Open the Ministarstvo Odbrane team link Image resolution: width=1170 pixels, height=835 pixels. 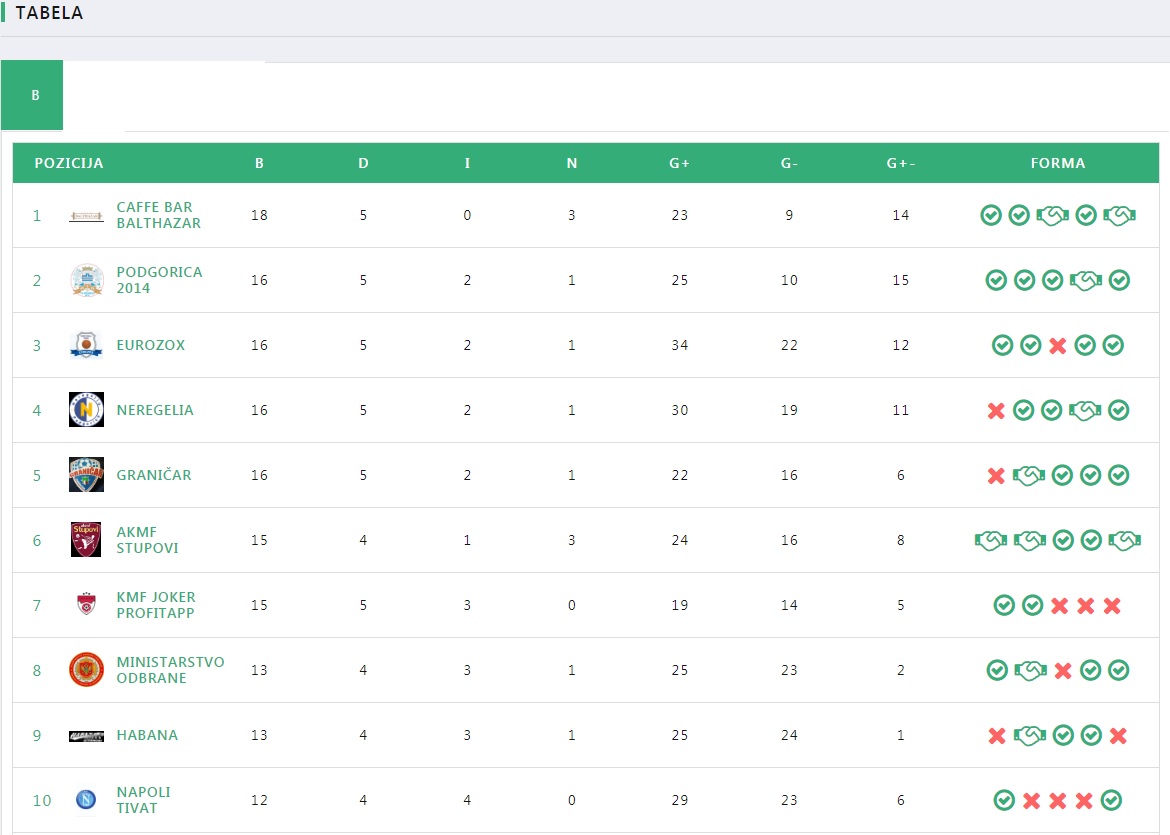pyautogui.click(x=170, y=670)
